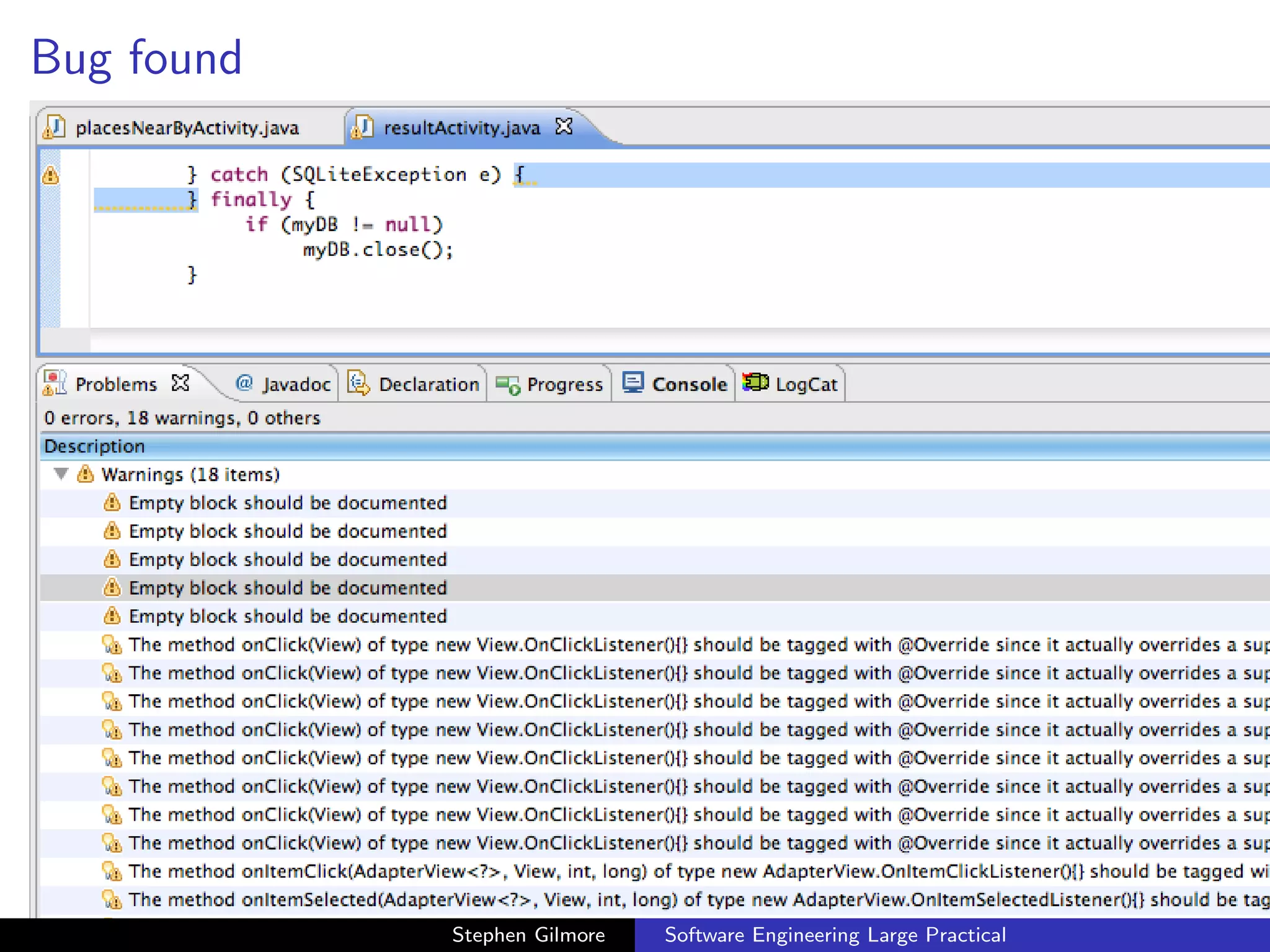This screenshot has height=952, width=1270.
Task: Click the warning marker in editor gutter
Action: [x=51, y=175]
